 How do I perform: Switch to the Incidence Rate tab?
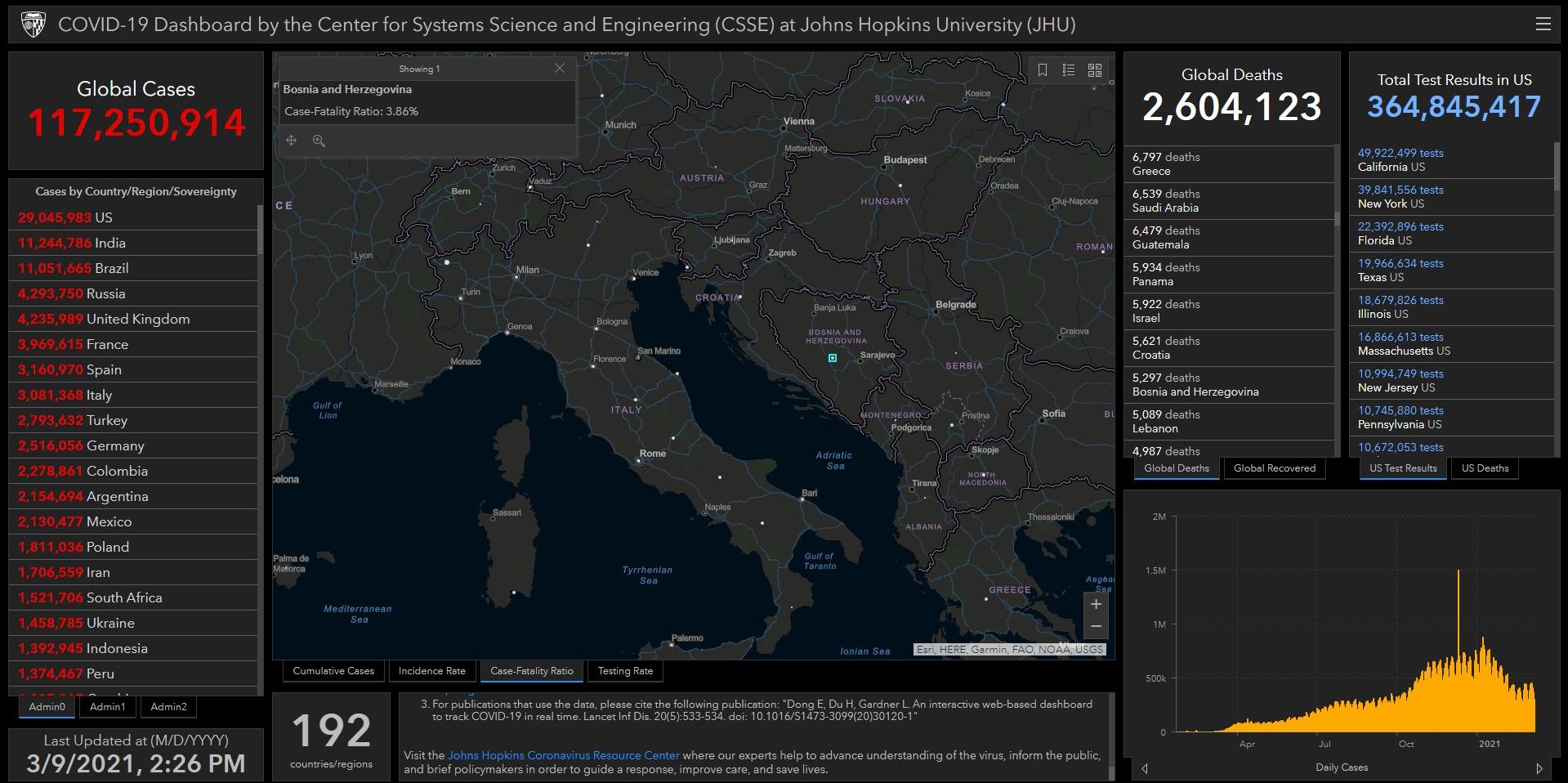432,671
